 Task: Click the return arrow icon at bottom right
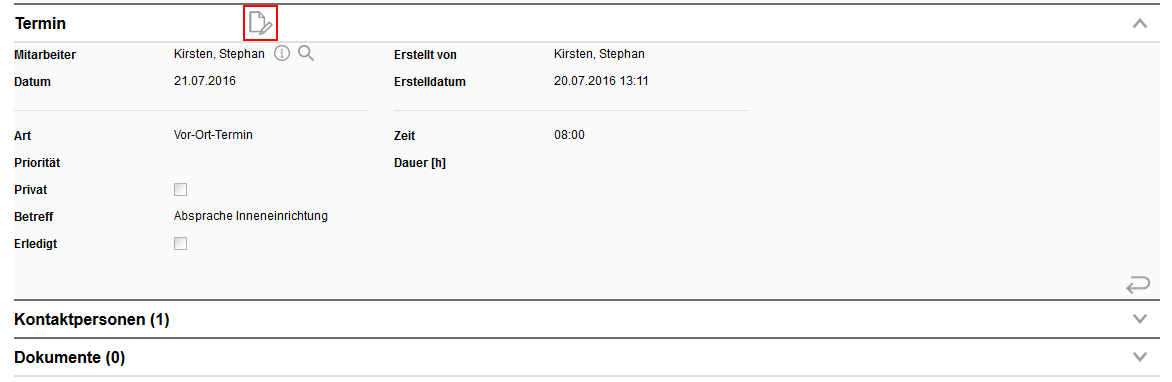[1137, 285]
